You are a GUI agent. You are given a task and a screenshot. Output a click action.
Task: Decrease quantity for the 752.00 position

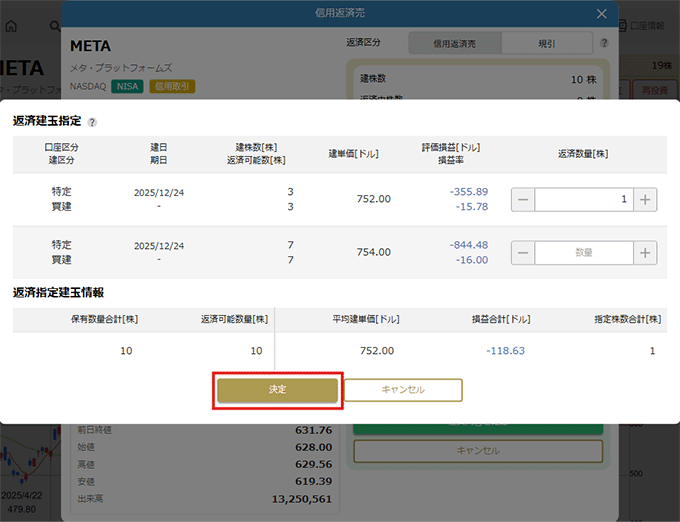tap(523, 199)
